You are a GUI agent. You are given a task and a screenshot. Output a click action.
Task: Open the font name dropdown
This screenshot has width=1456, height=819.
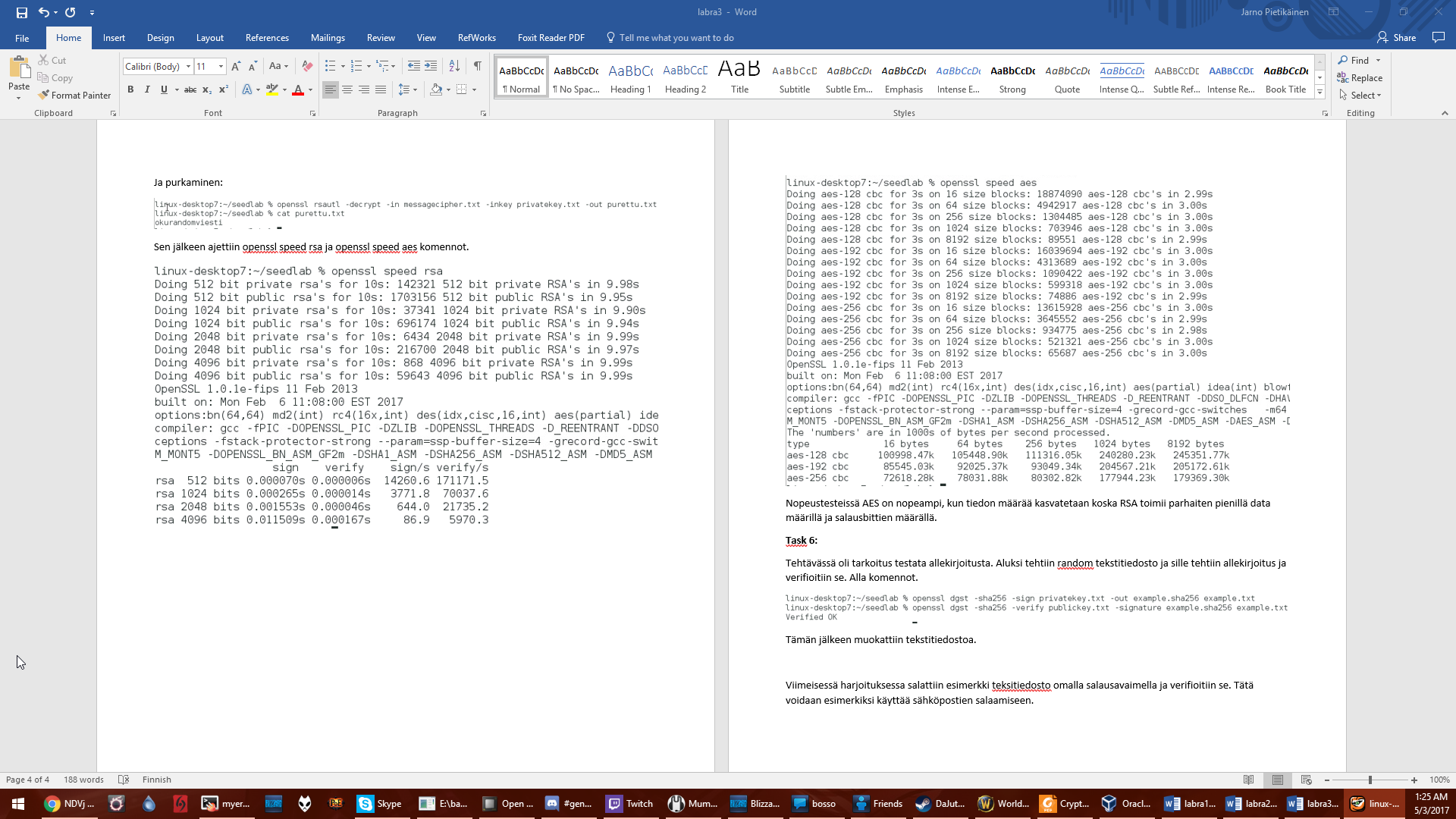pyautogui.click(x=188, y=67)
